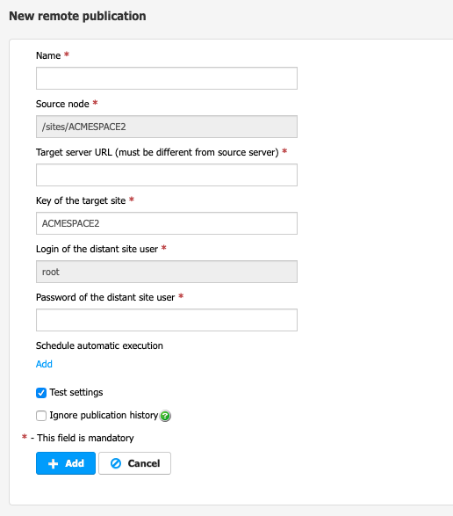Click the Target server URL label text

coord(157,152)
